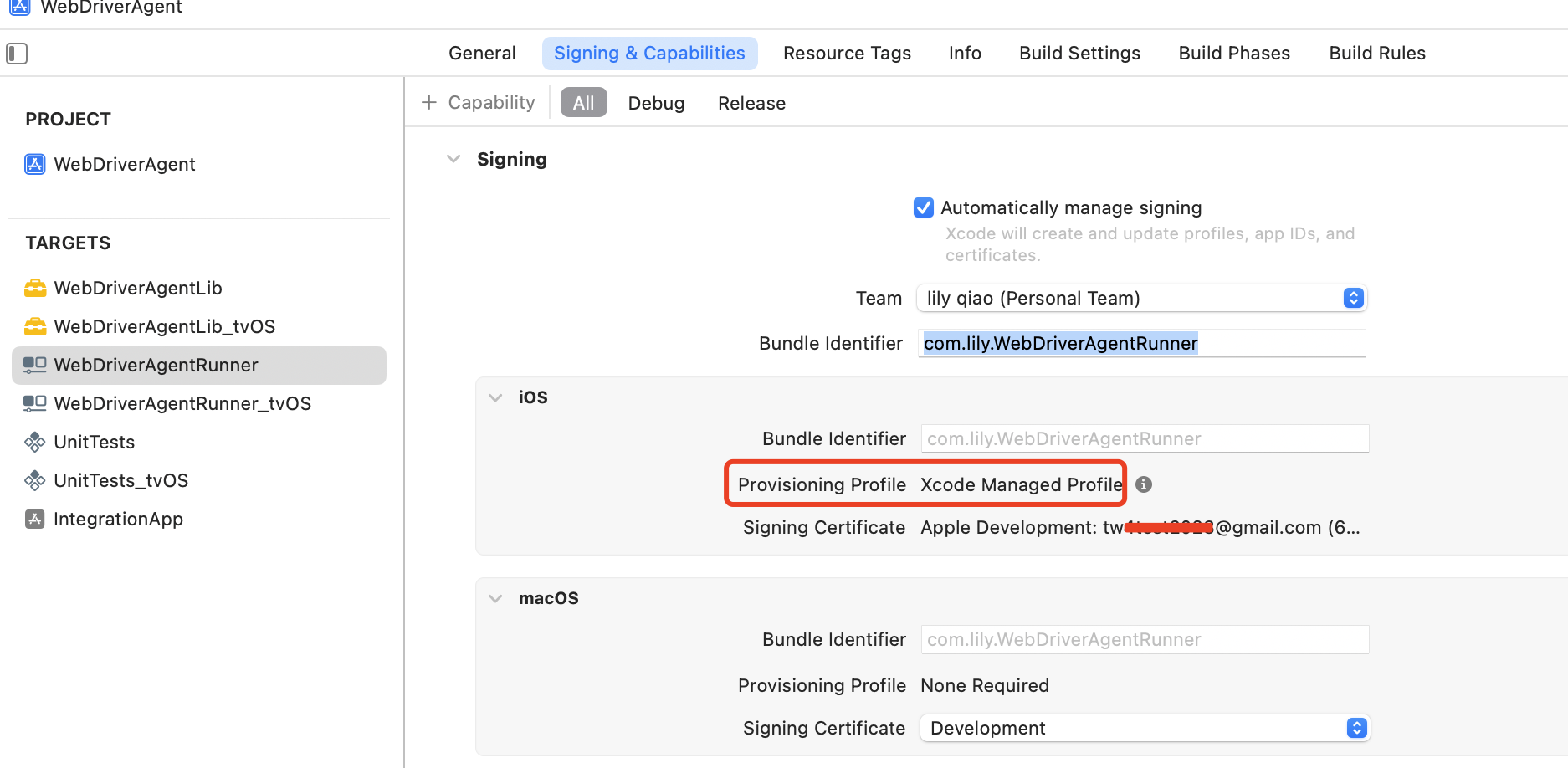Click the UnitTests_tvOS diamond icon
The width and height of the screenshot is (1568, 768).
coord(35,480)
